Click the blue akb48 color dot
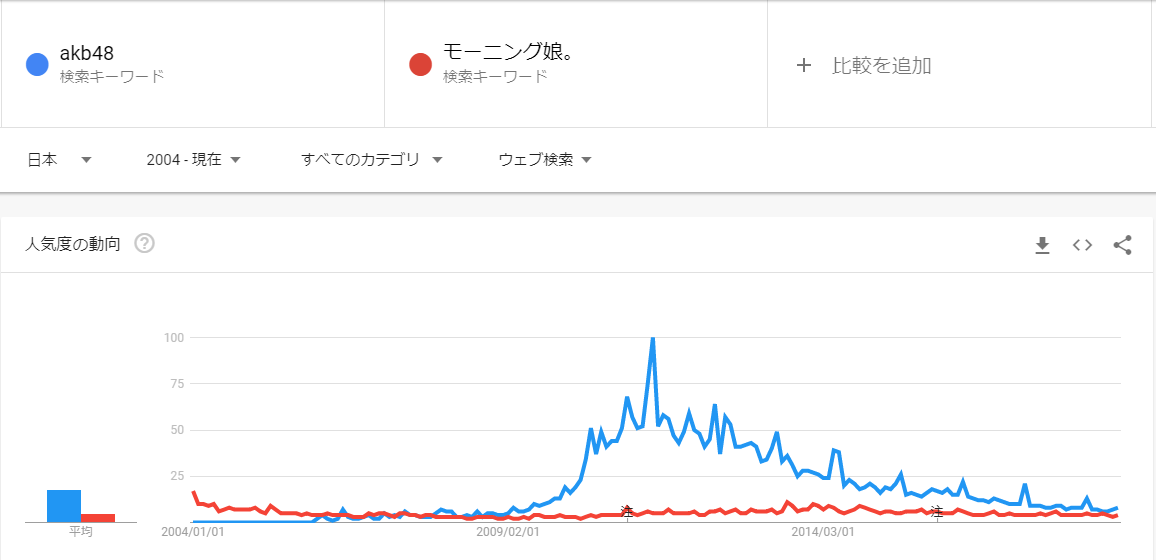 tap(37, 64)
